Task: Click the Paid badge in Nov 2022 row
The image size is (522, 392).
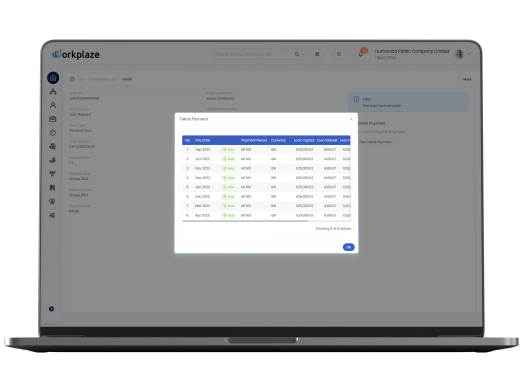Action: coord(229,168)
